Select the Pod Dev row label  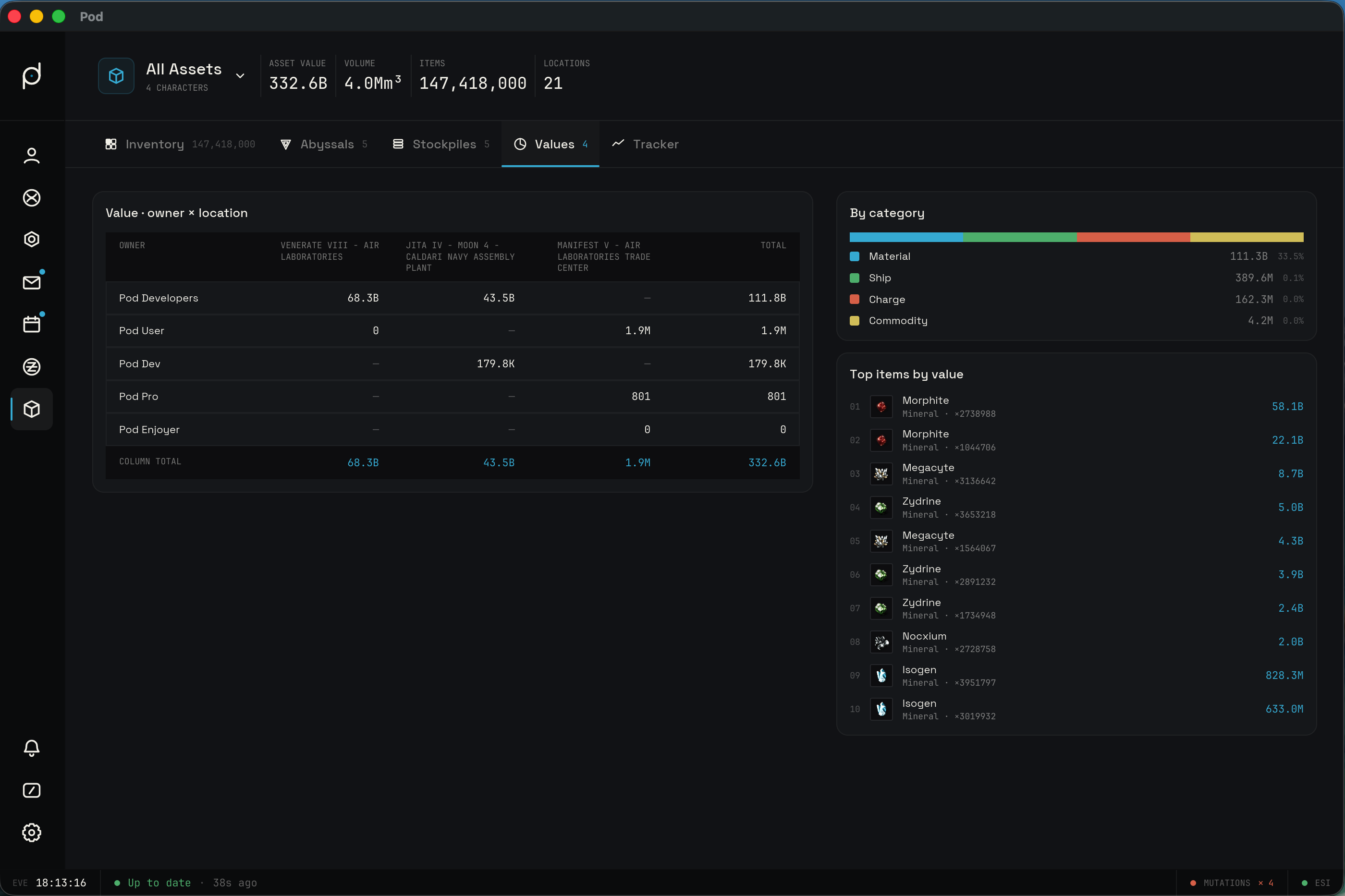point(139,364)
